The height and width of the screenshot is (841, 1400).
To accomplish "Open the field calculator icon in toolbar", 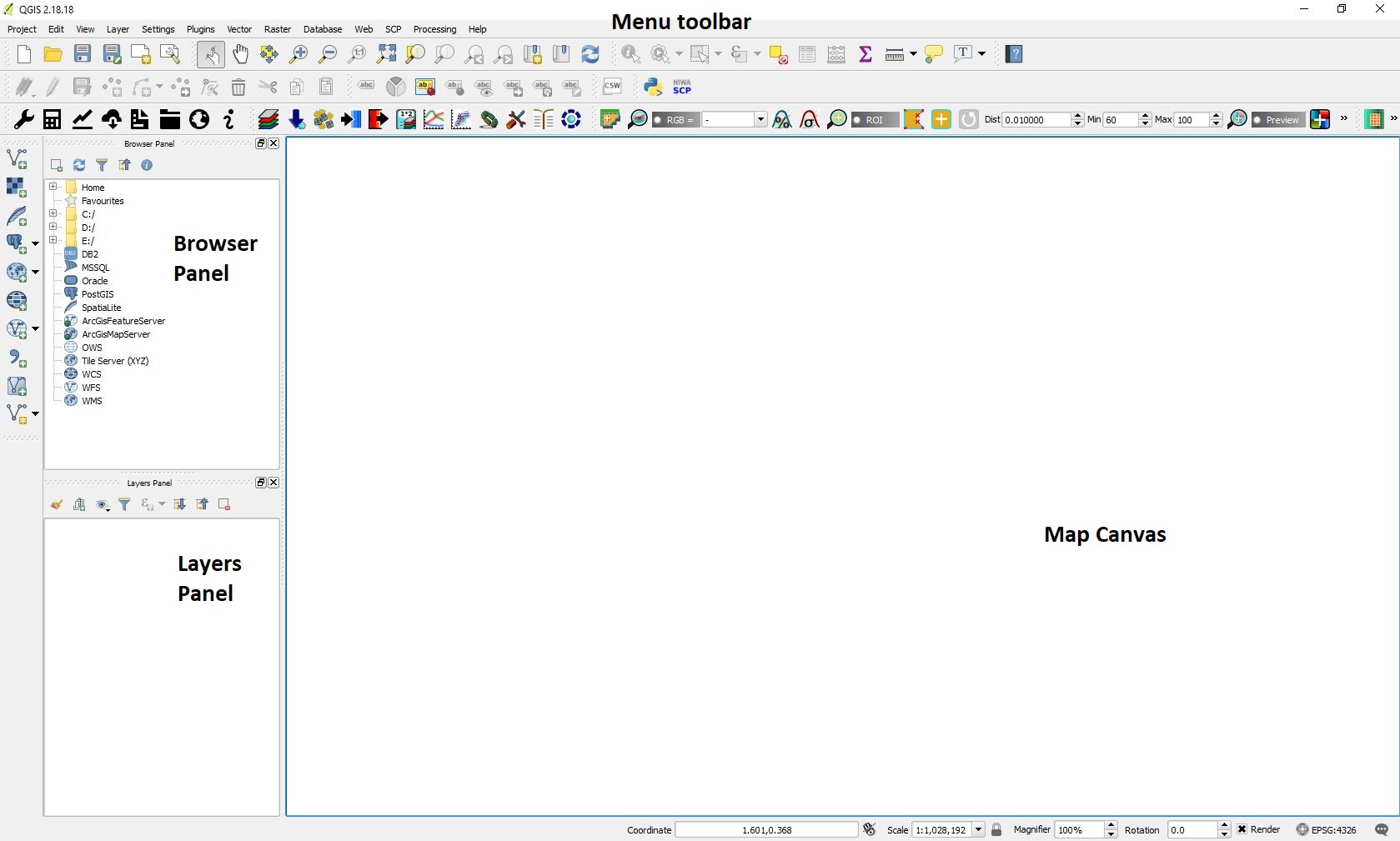I will [x=836, y=54].
